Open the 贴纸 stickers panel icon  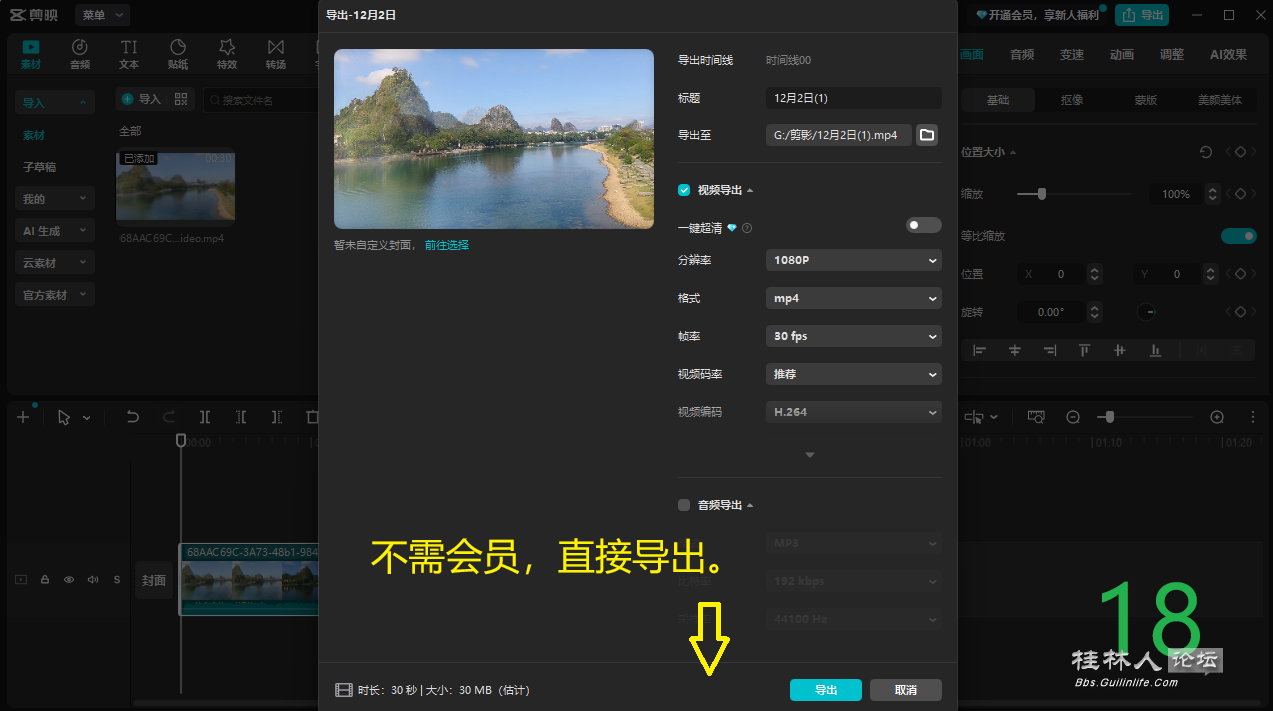click(178, 54)
